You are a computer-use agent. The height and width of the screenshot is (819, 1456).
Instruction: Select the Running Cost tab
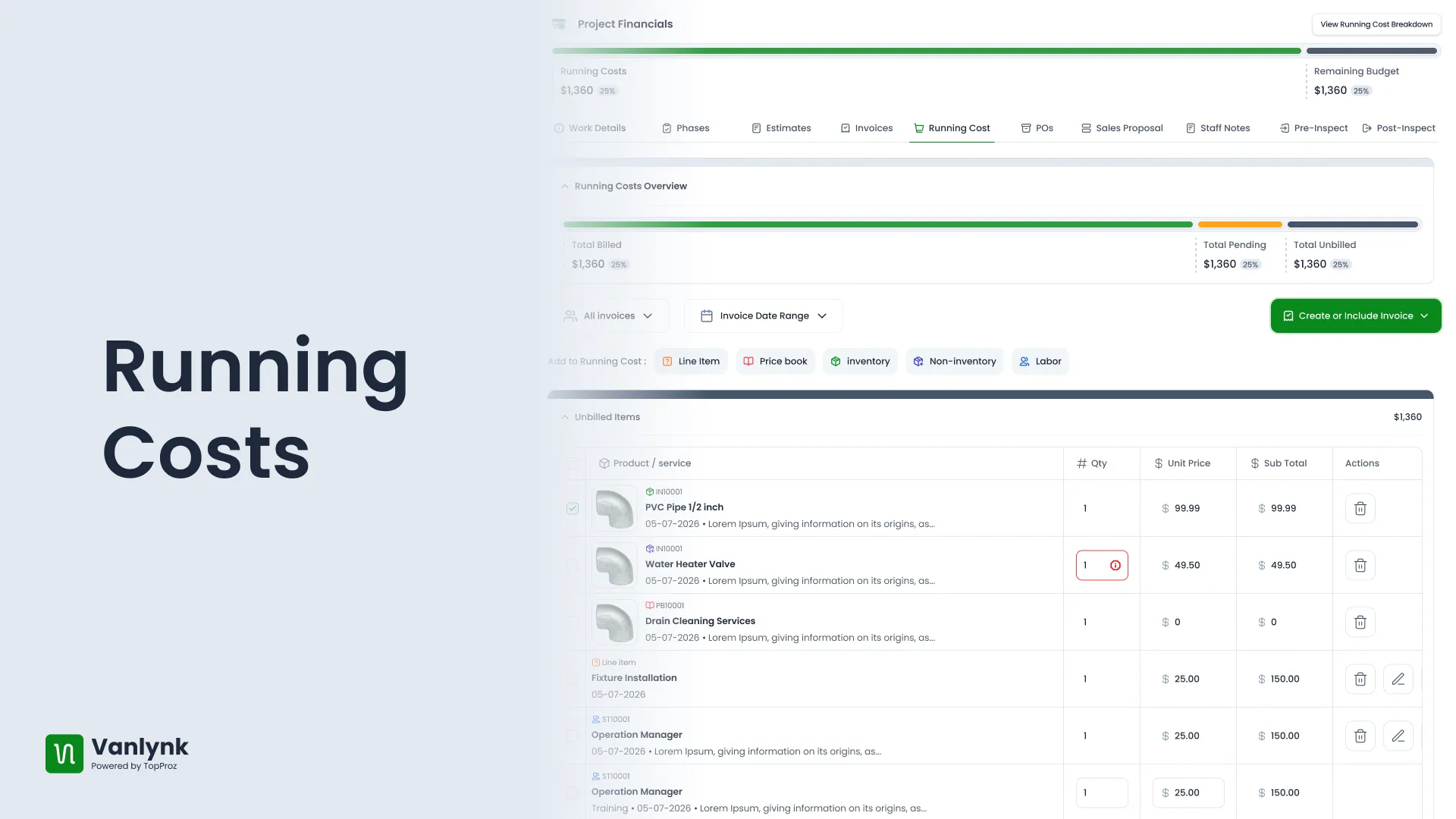click(x=952, y=128)
